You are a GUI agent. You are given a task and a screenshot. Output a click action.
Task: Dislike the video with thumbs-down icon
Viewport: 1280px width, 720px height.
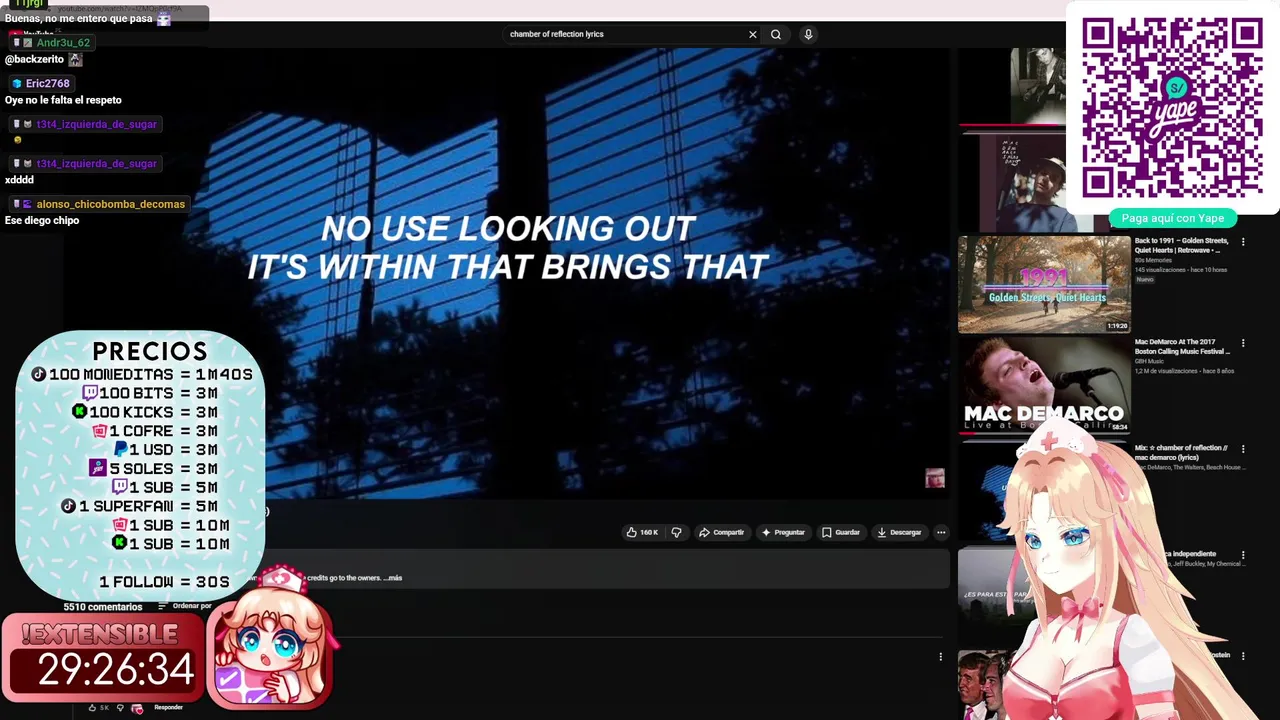tap(676, 532)
